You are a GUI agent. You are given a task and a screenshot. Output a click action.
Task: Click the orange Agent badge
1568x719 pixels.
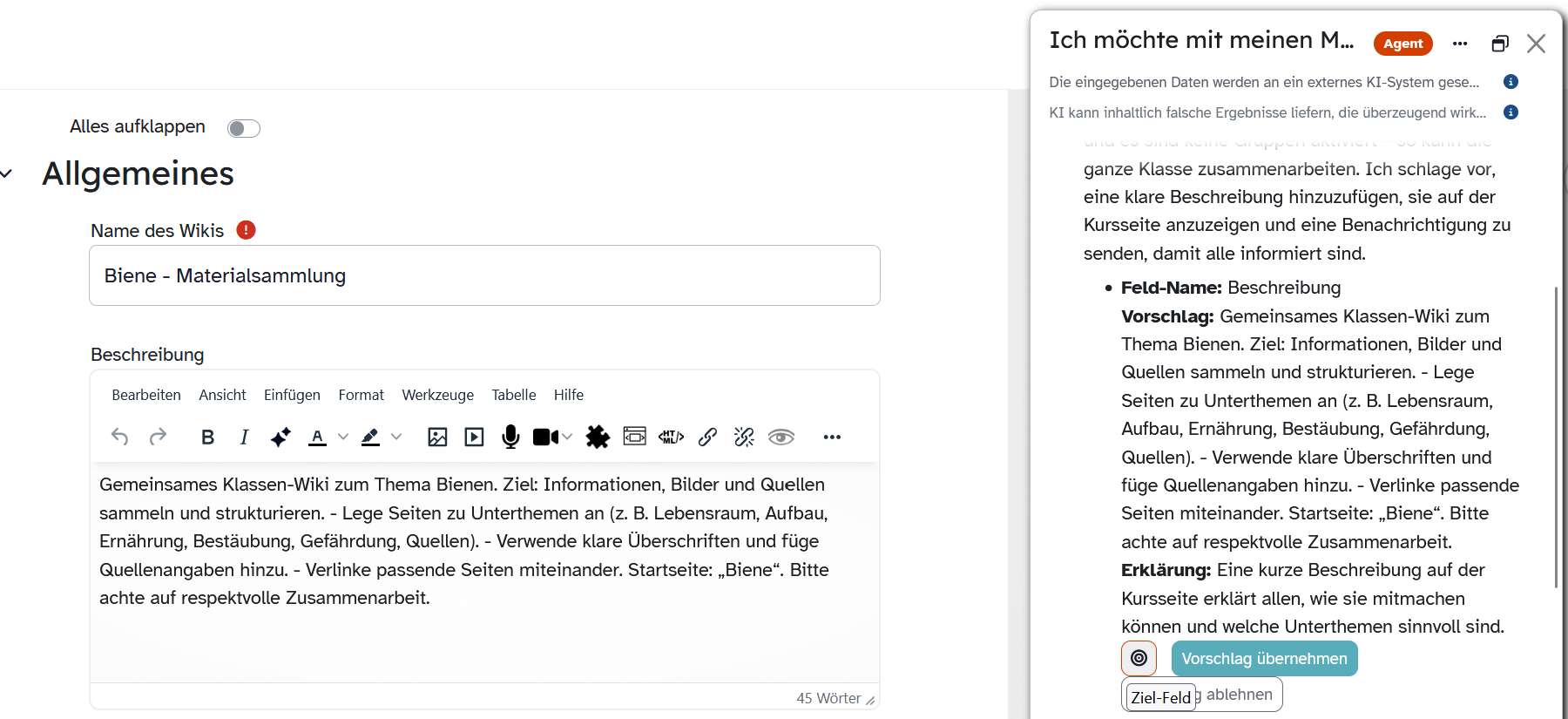(x=1402, y=44)
